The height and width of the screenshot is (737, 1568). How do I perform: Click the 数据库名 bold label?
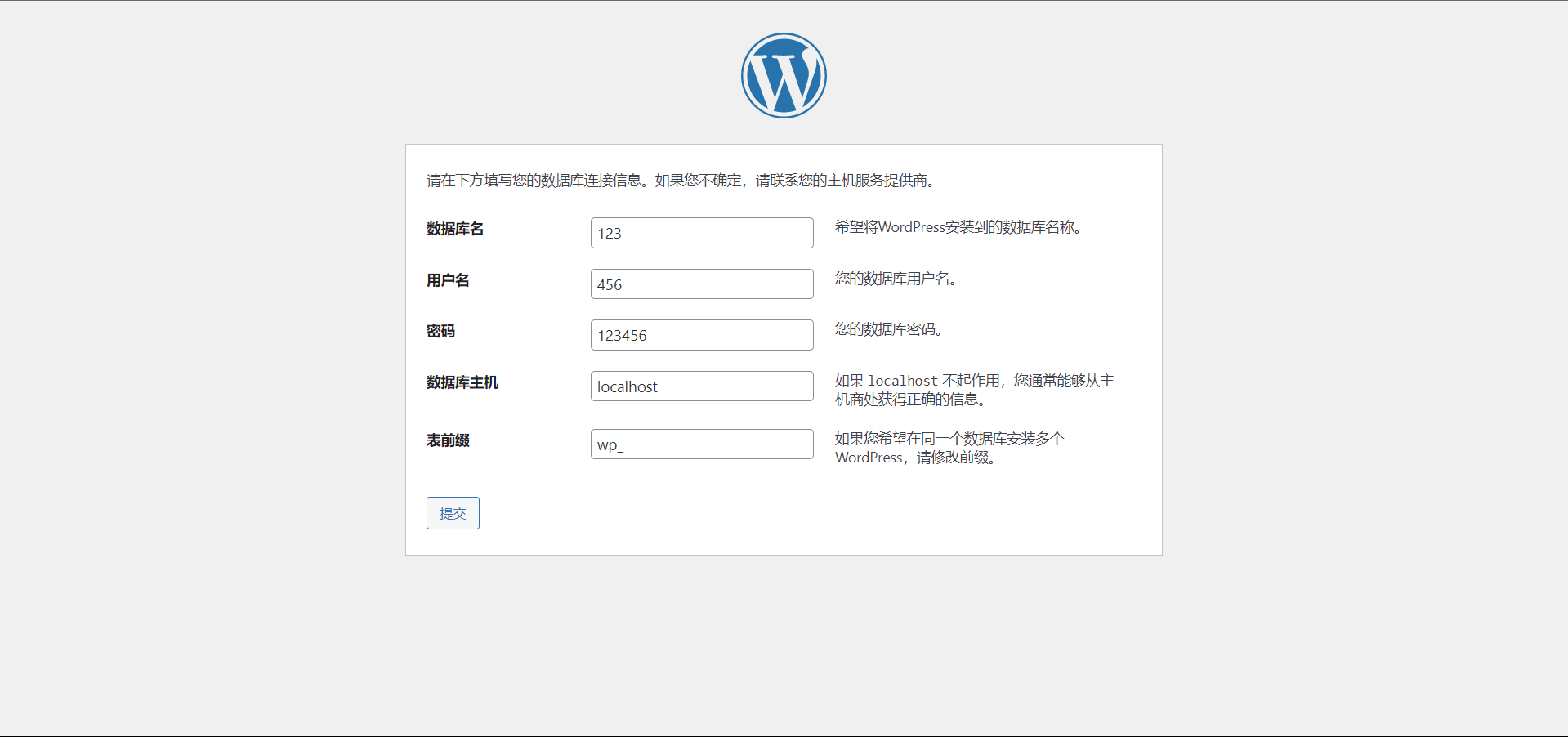[455, 229]
